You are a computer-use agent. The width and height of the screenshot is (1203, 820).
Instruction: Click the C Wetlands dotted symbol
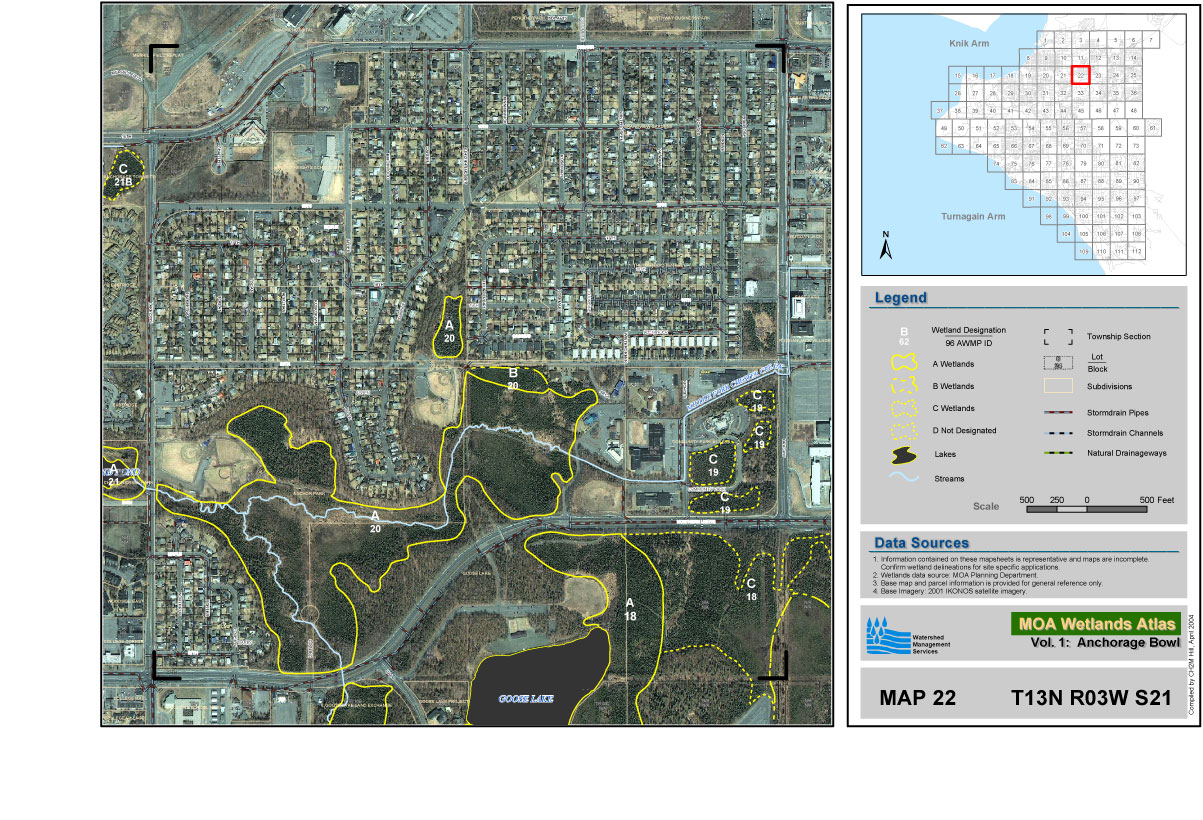(904, 409)
